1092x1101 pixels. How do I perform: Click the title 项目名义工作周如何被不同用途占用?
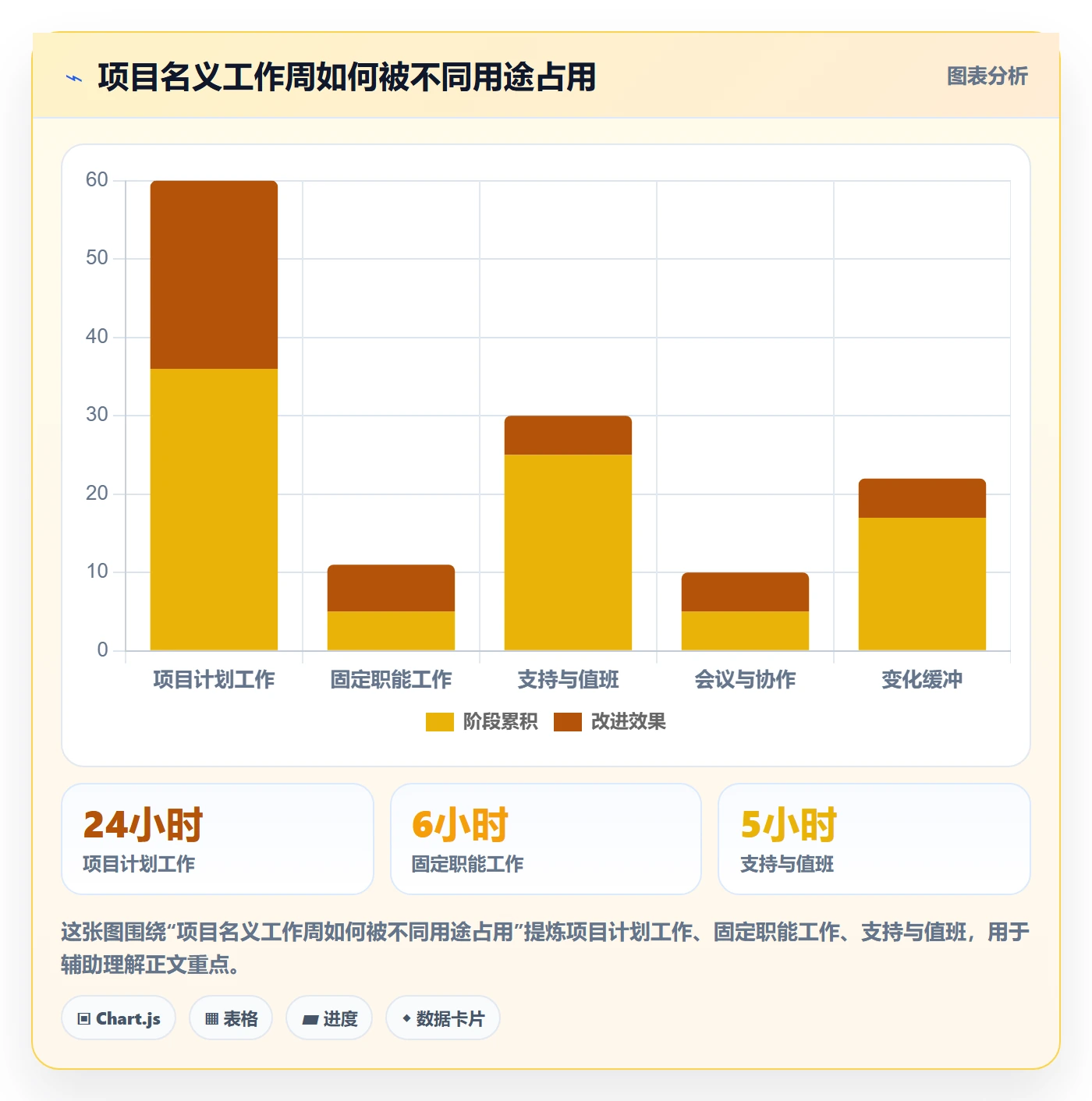point(347,77)
